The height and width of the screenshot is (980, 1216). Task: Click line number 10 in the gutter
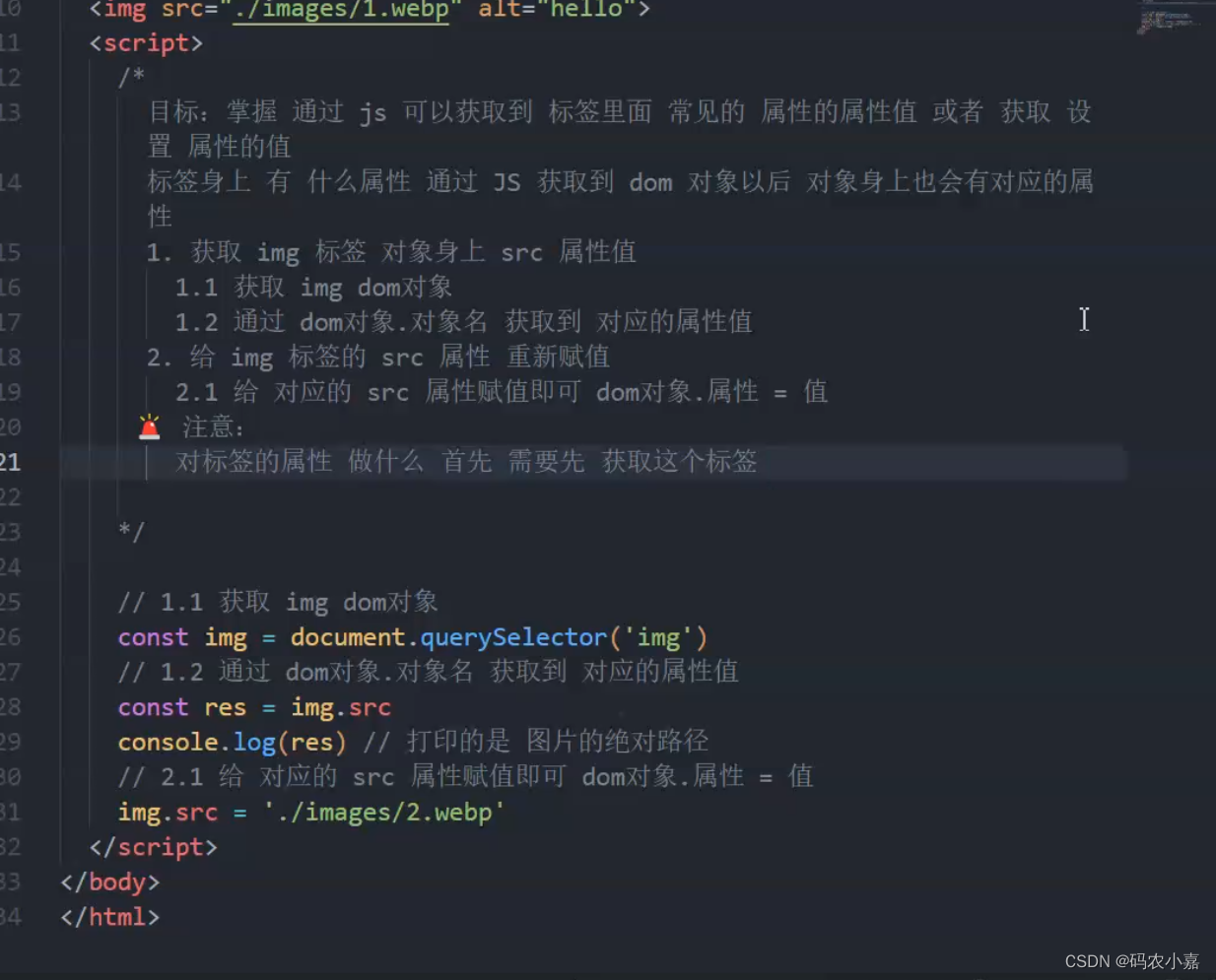pyautogui.click(x=14, y=11)
